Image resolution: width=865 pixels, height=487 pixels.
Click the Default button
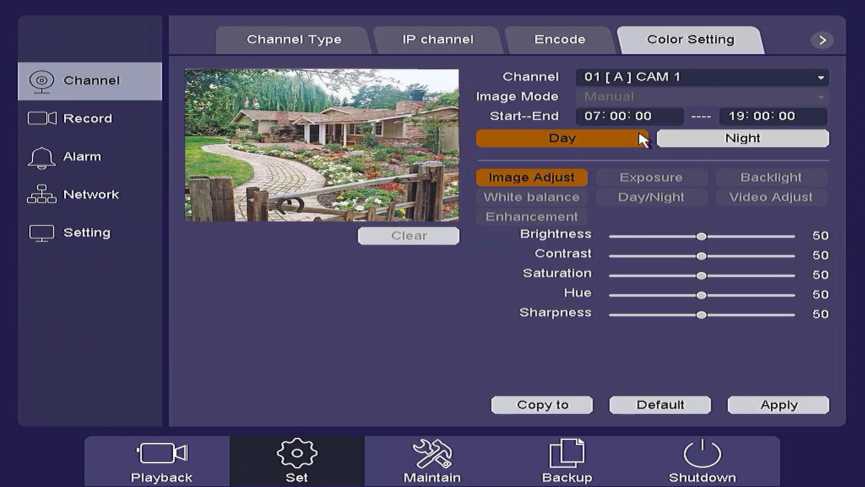tap(660, 405)
